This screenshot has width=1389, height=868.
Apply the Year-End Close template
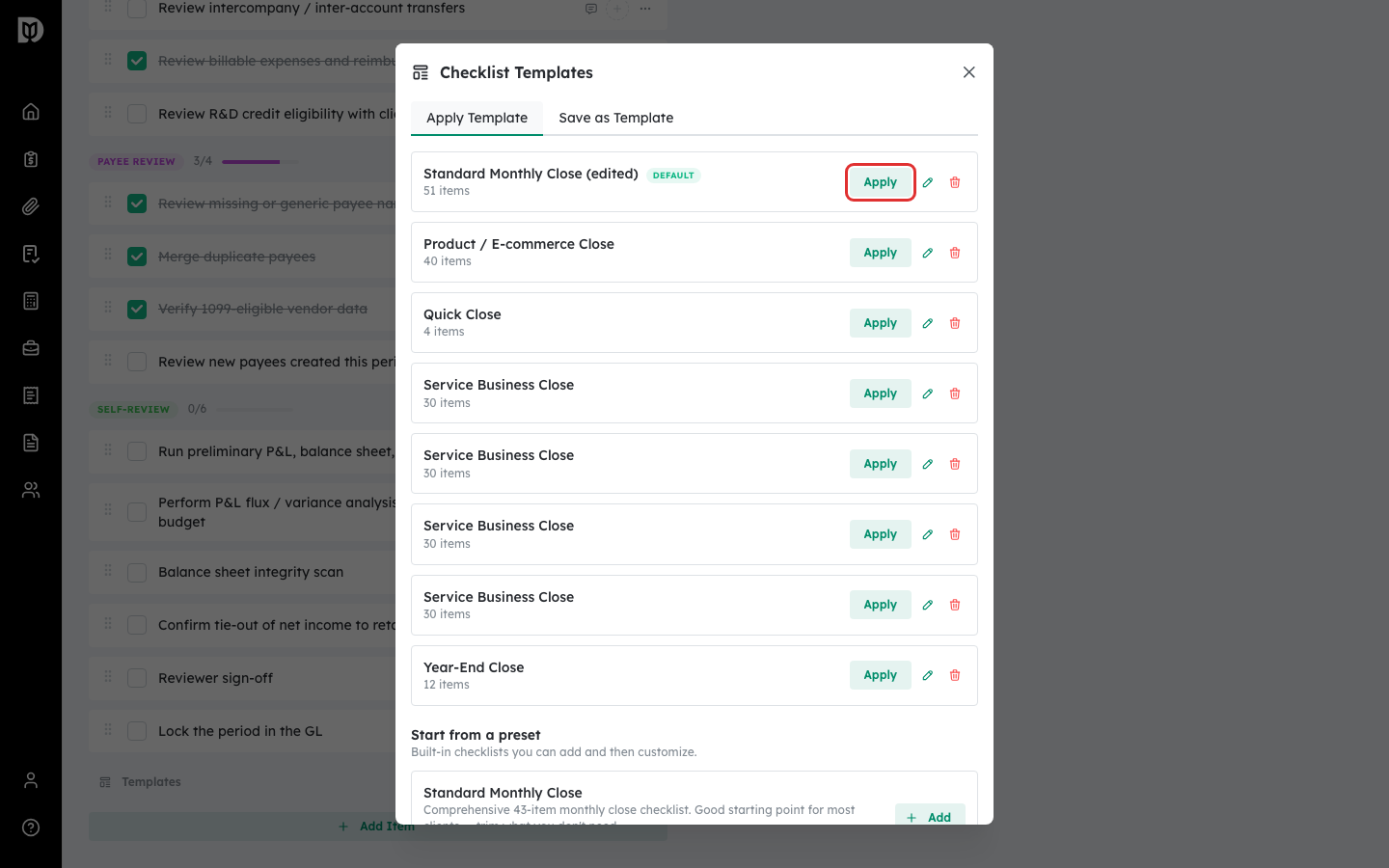(x=880, y=675)
